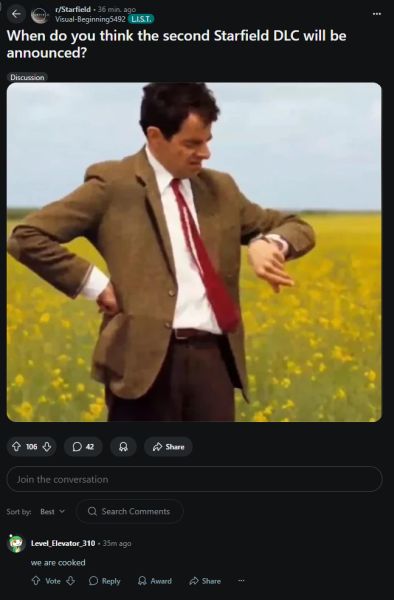This screenshot has height=600, width=394.
Task: Open the r/Starfield subreddit avatar
Action: [x=39, y=15]
